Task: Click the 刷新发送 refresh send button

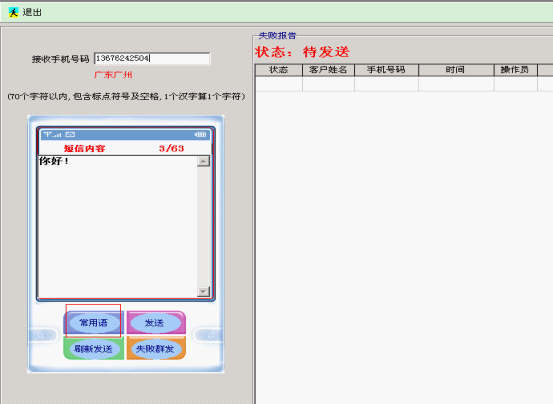Action: click(x=93, y=349)
